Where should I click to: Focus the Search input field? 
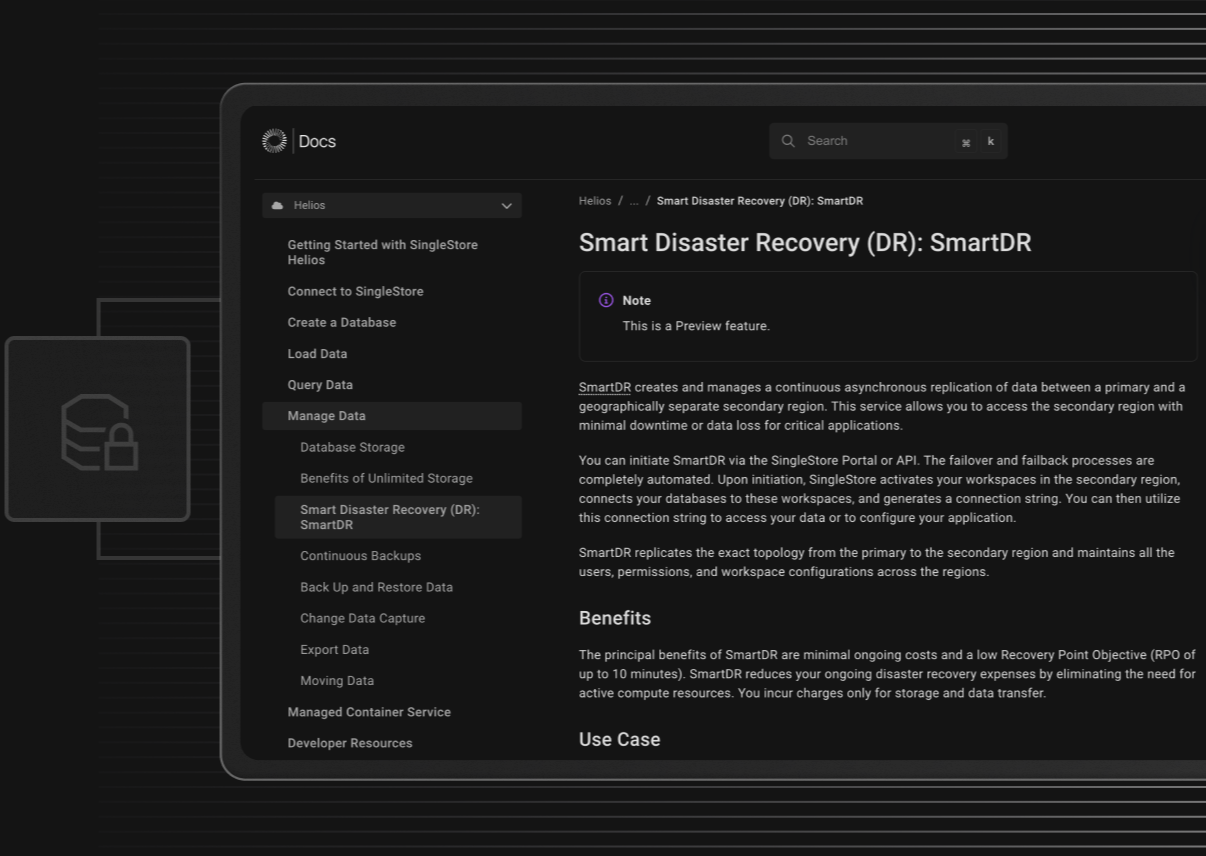[x=888, y=141]
